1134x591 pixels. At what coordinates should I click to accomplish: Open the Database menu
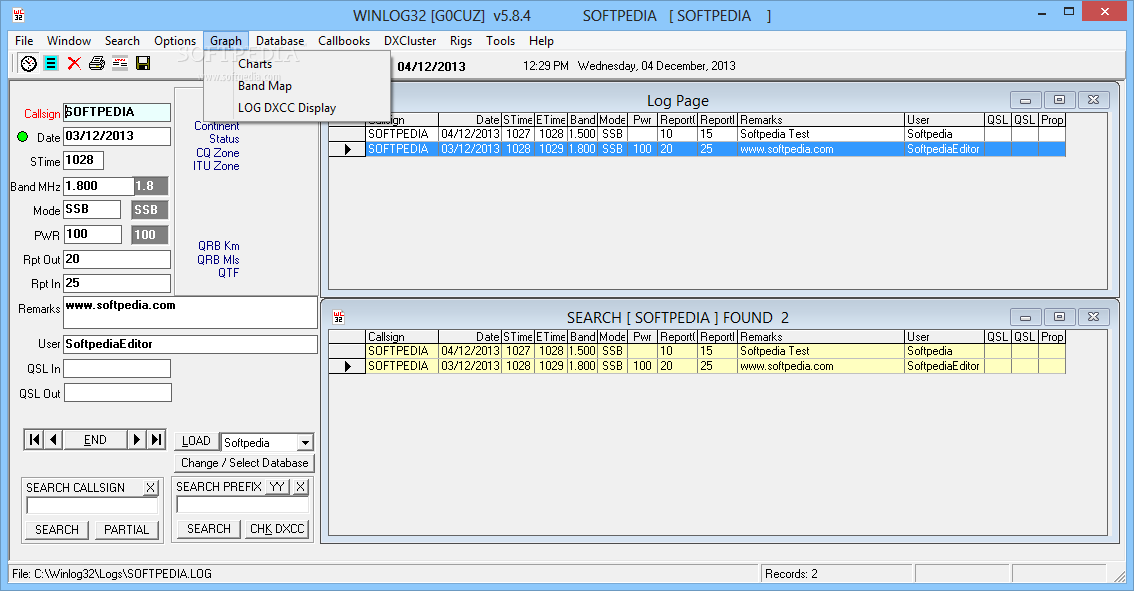[x=280, y=41]
